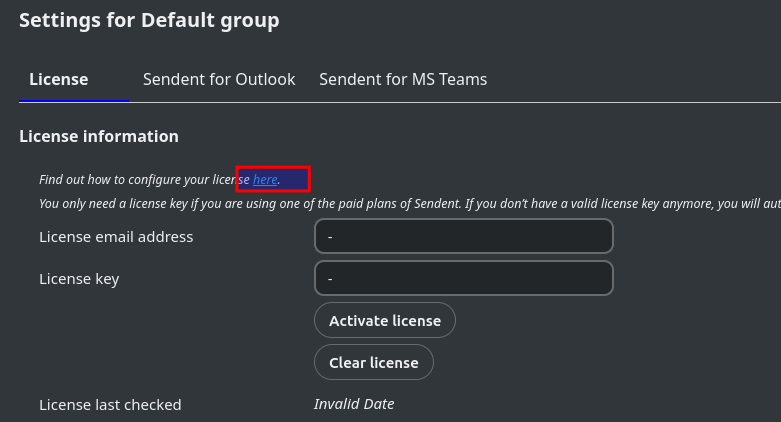This screenshot has width=781, height=422.
Task: Select the 'Invalid Date' value text
Action: (354, 404)
